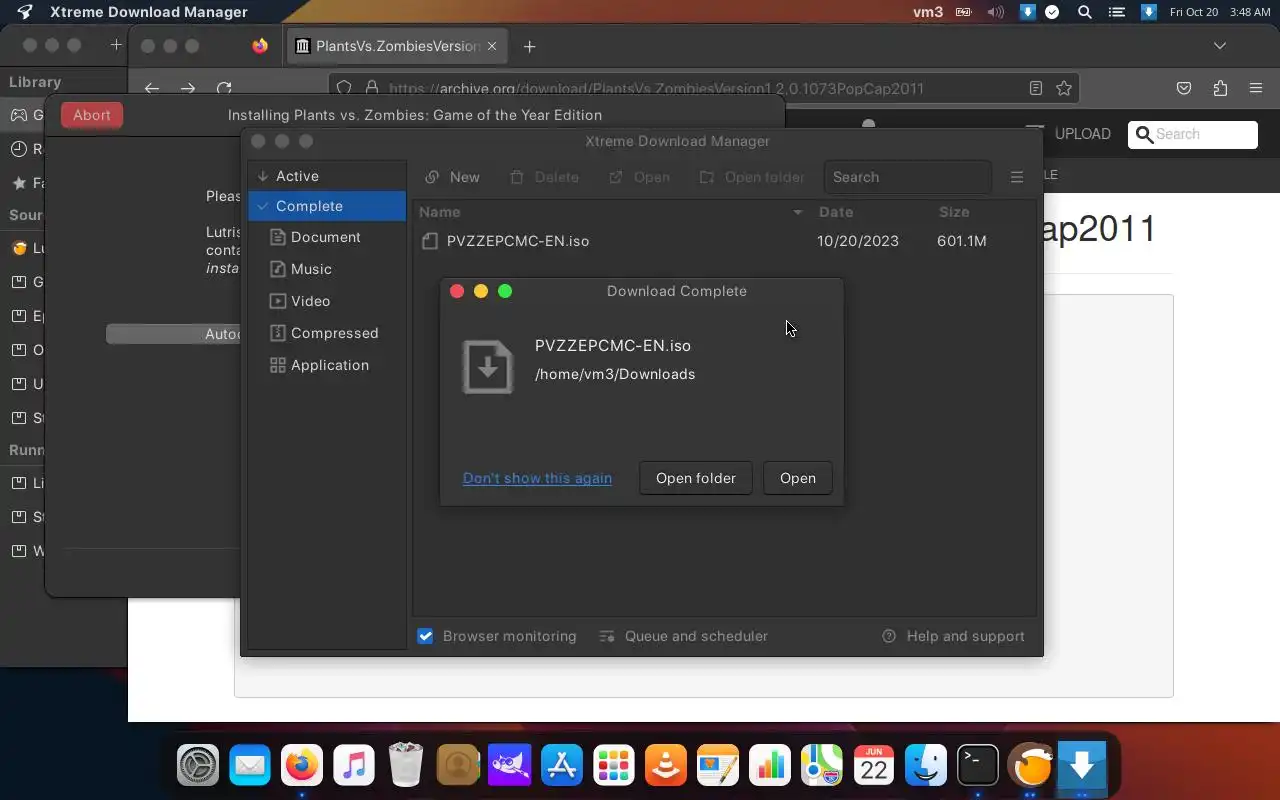Abort the Lutris installation
This screenshot has height=800, width=1280.
92,115
